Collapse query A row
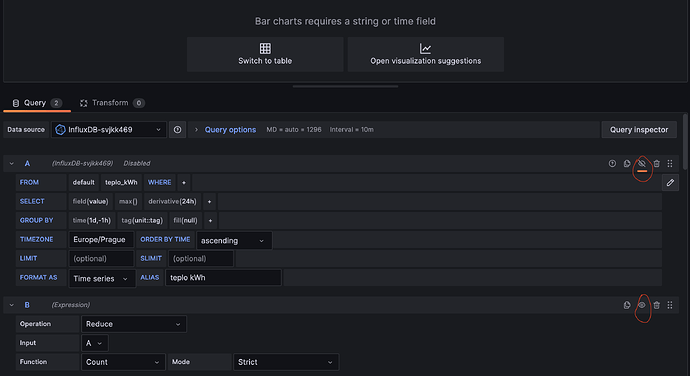The image size is (690, 376). [11, 163]
